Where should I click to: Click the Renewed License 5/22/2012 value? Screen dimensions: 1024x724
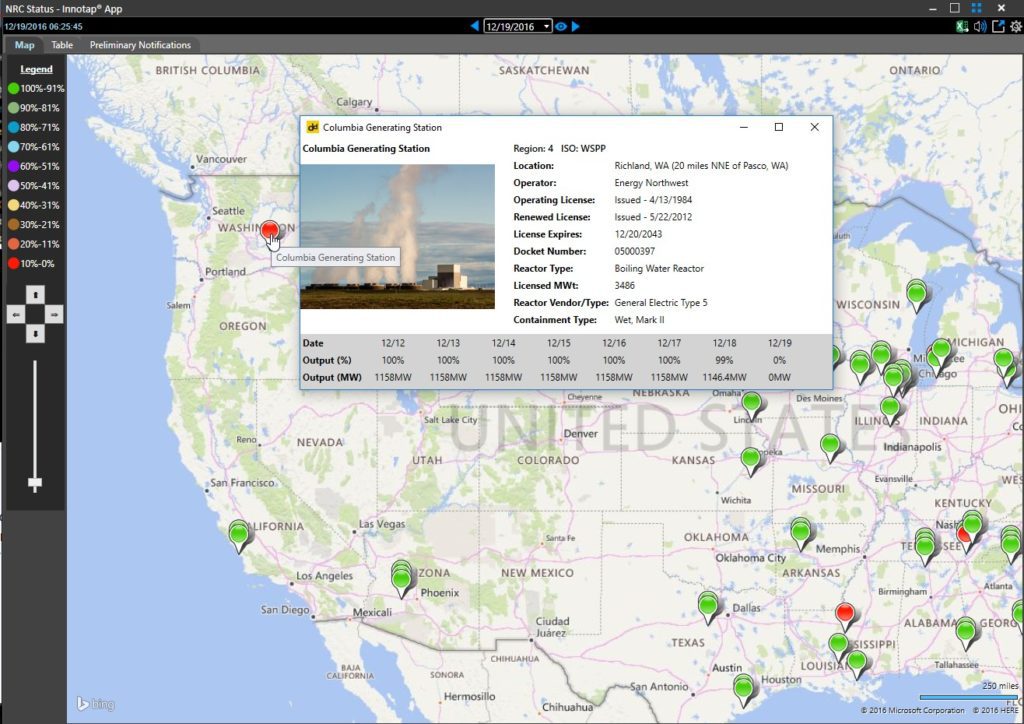pos(653,217)
